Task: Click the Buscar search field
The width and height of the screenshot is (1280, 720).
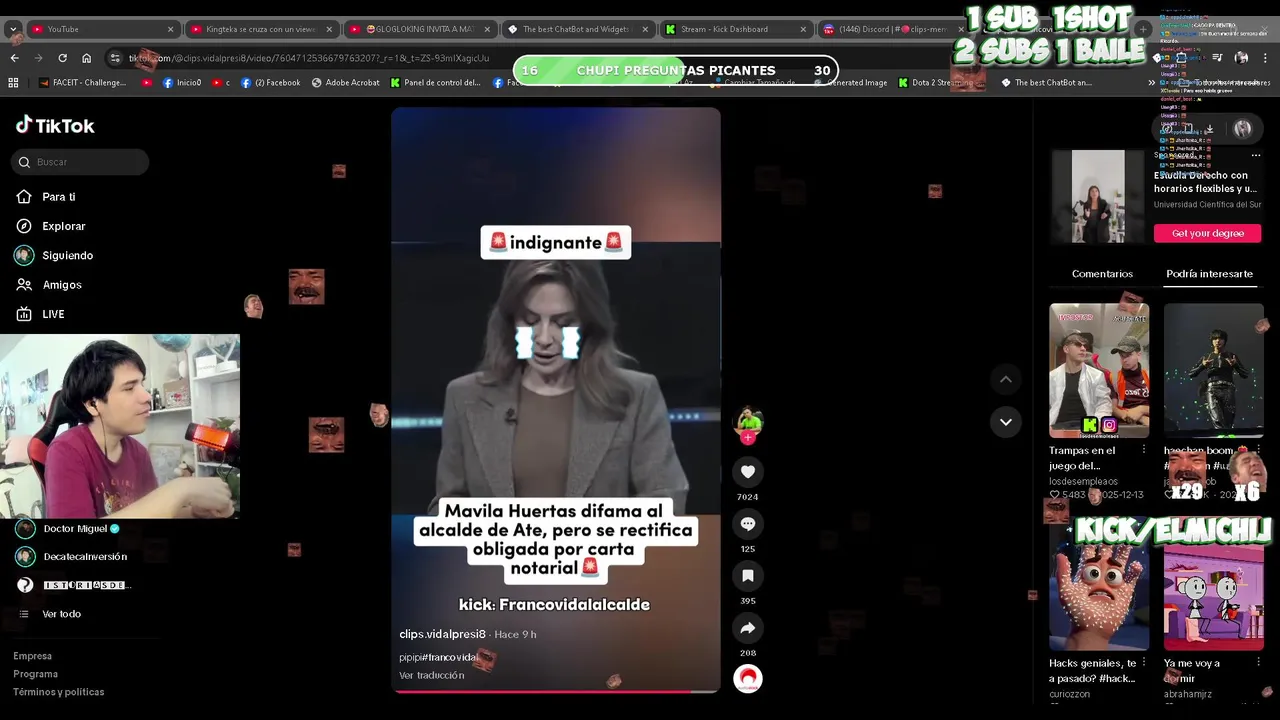Action: (x=81, y=162)
